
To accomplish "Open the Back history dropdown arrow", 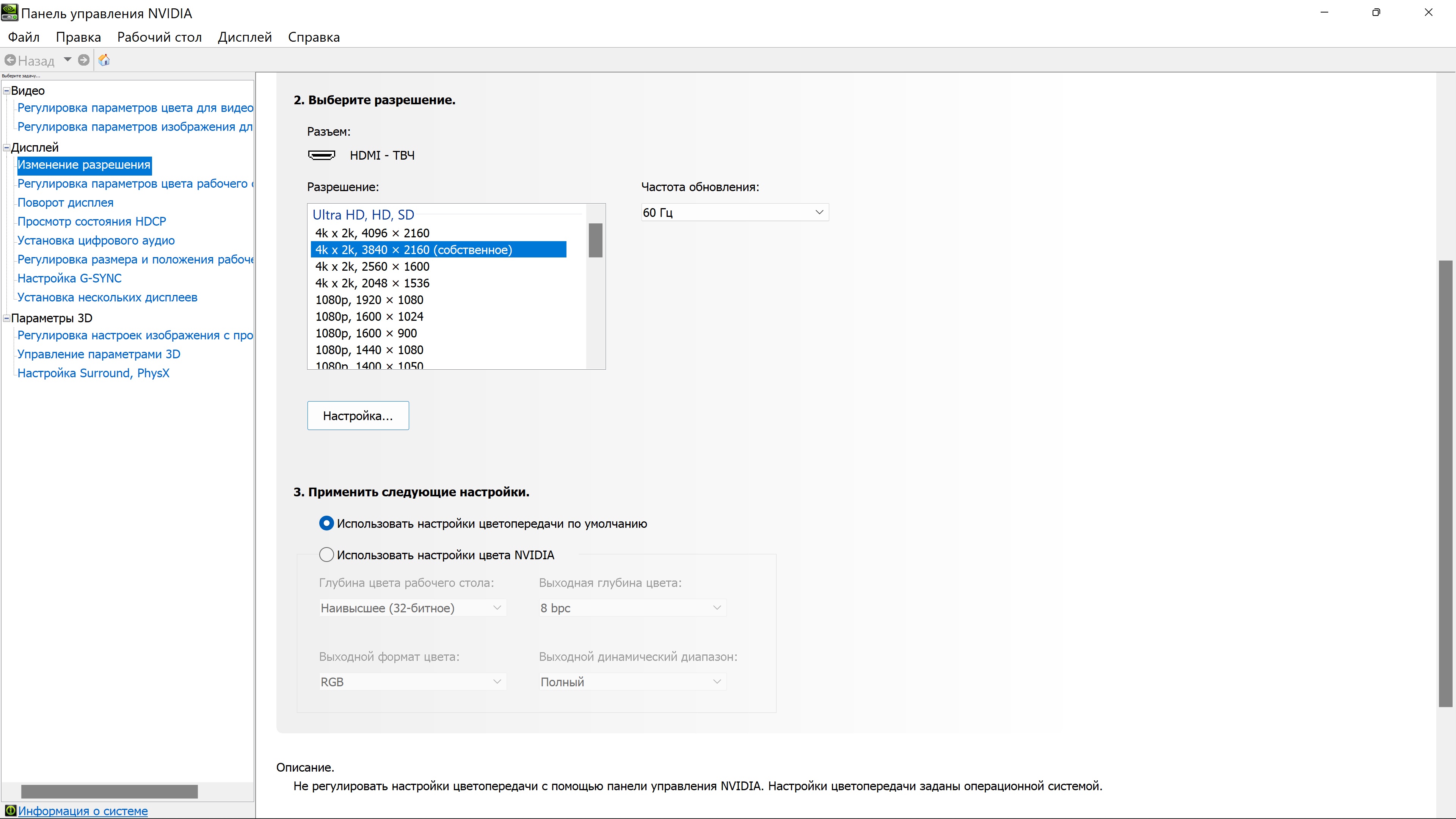I will tap(67, 60).
